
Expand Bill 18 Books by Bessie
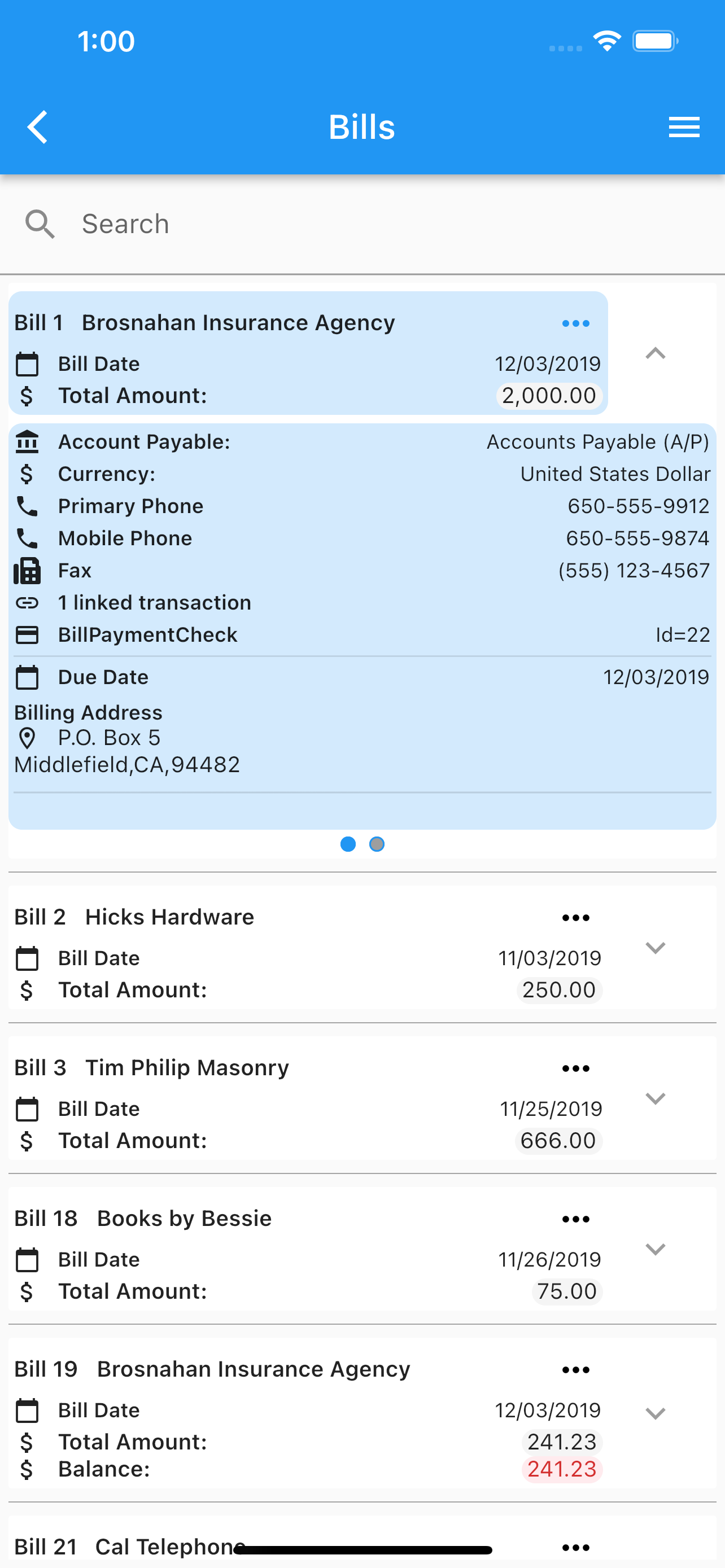pyautogui.click(x=655, y=1249)
